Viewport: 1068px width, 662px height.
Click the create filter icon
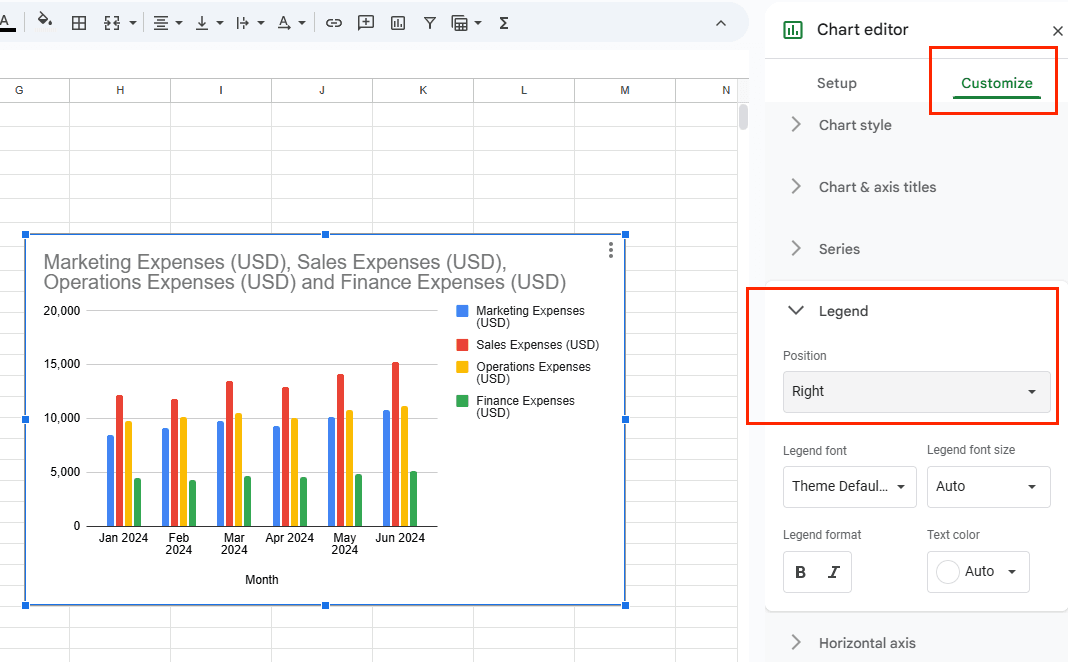point(429,22)
